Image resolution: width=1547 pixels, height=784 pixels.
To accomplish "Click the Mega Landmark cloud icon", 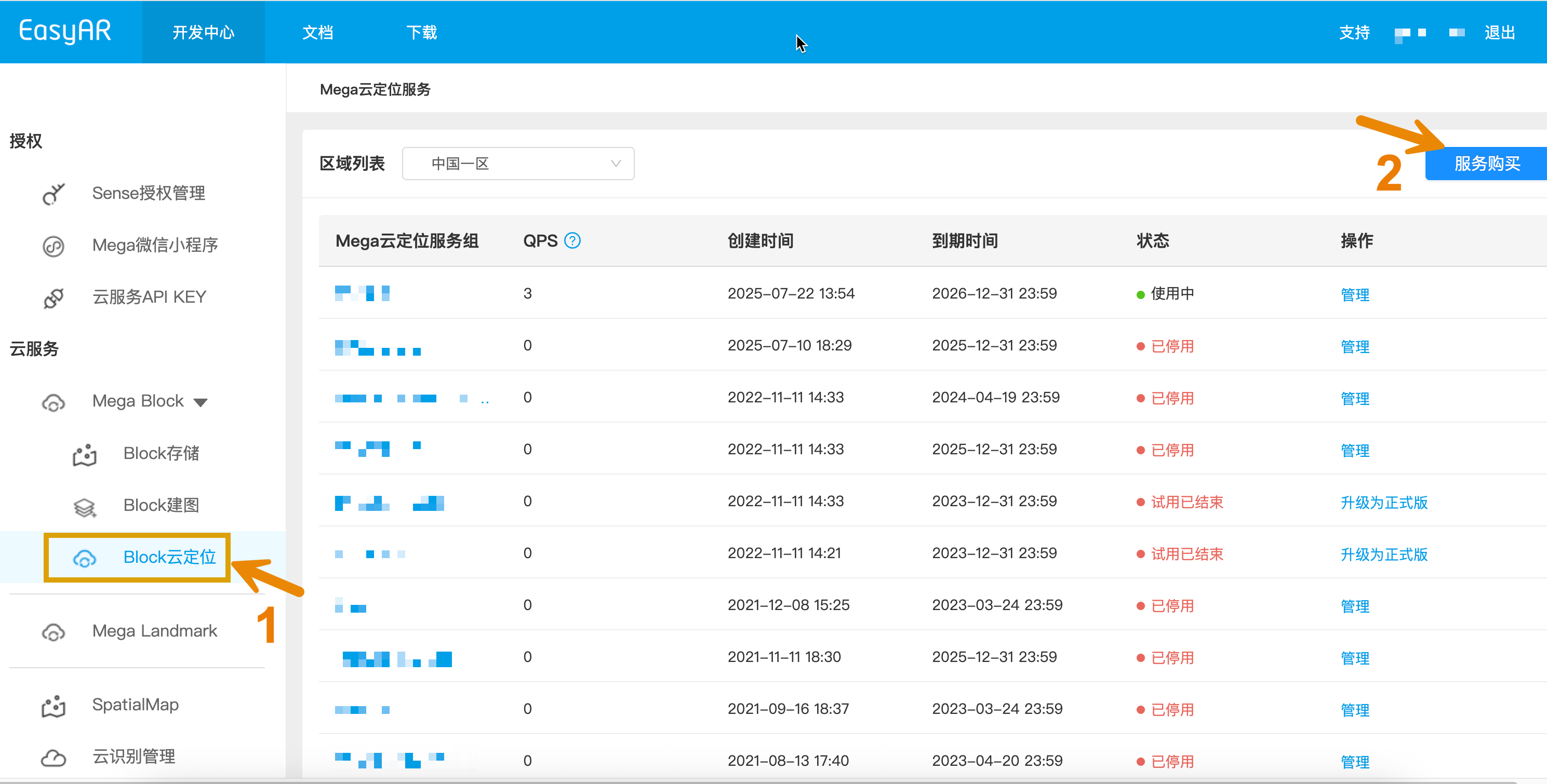I will (54, 631).
